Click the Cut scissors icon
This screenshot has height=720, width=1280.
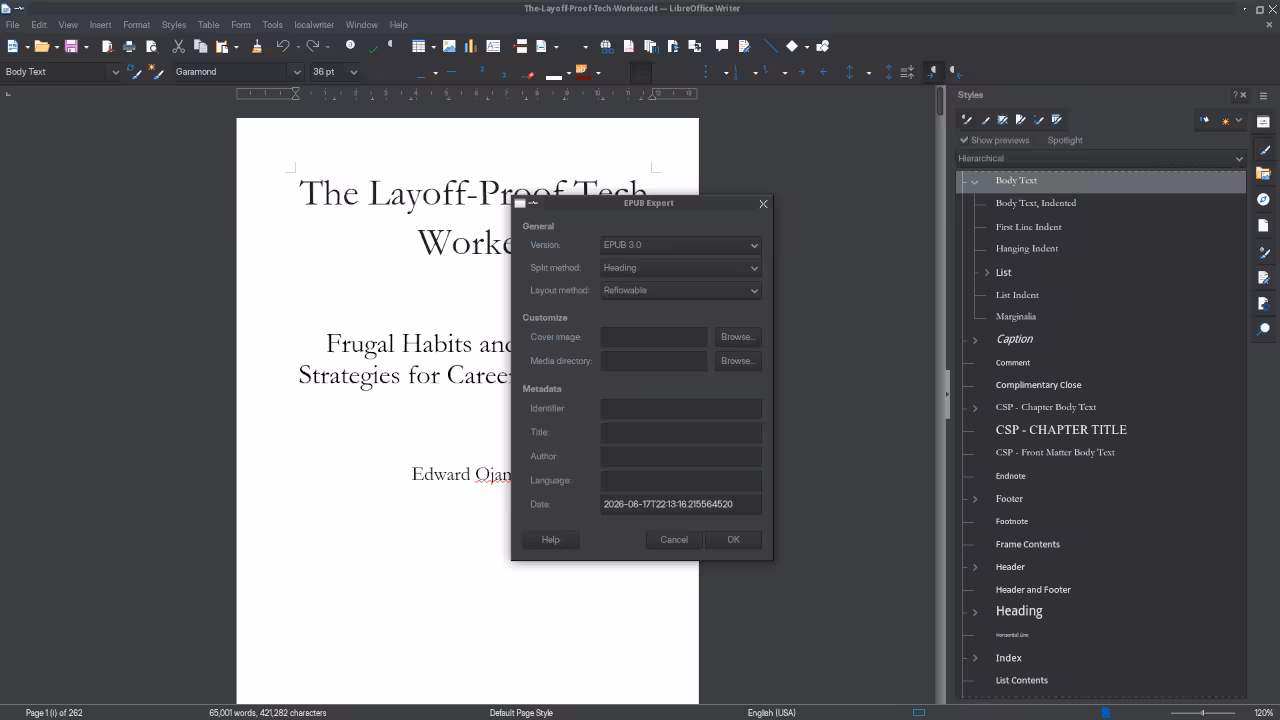click(x=178, y=46)
